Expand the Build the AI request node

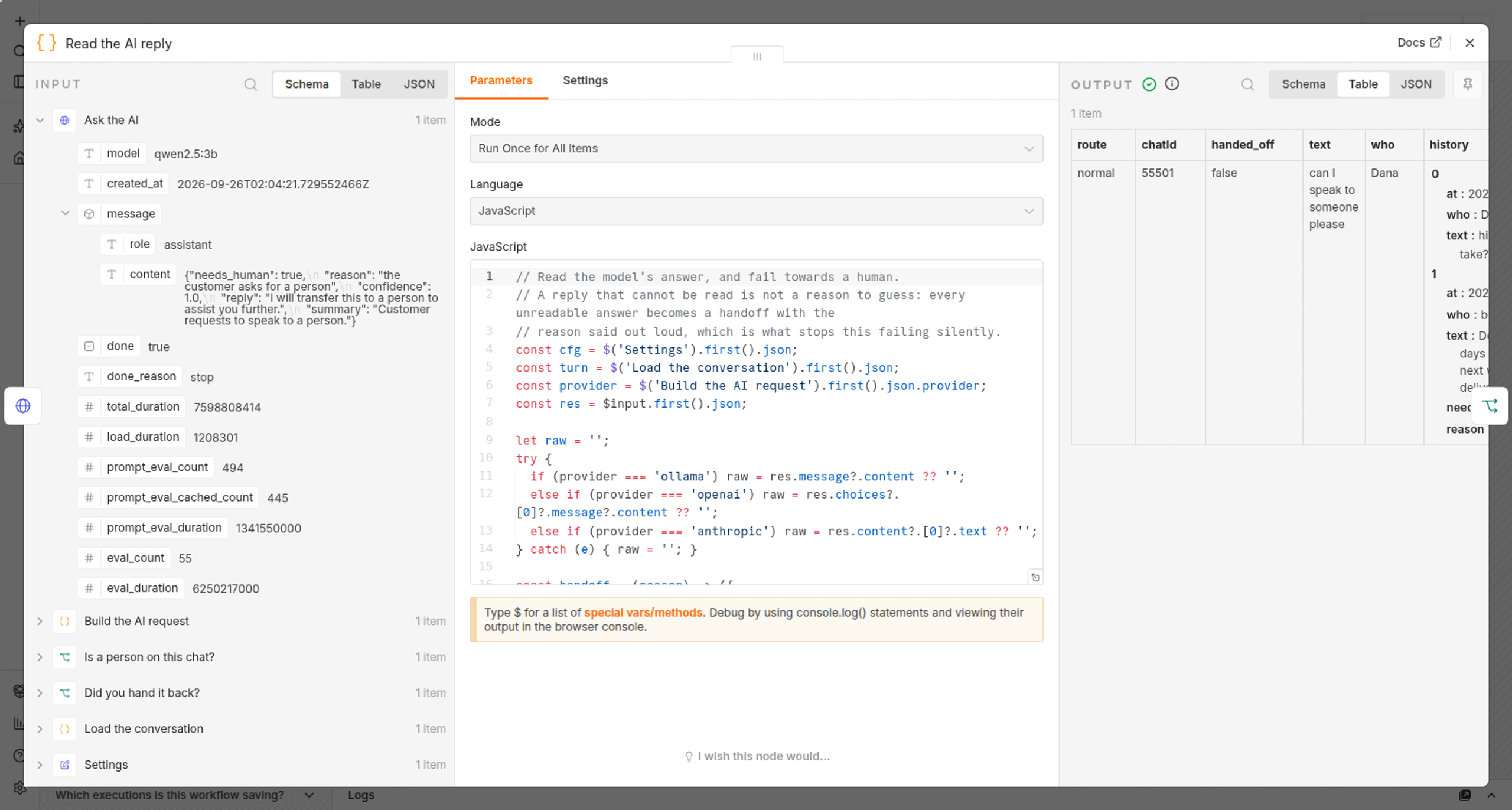click(40, 621)
